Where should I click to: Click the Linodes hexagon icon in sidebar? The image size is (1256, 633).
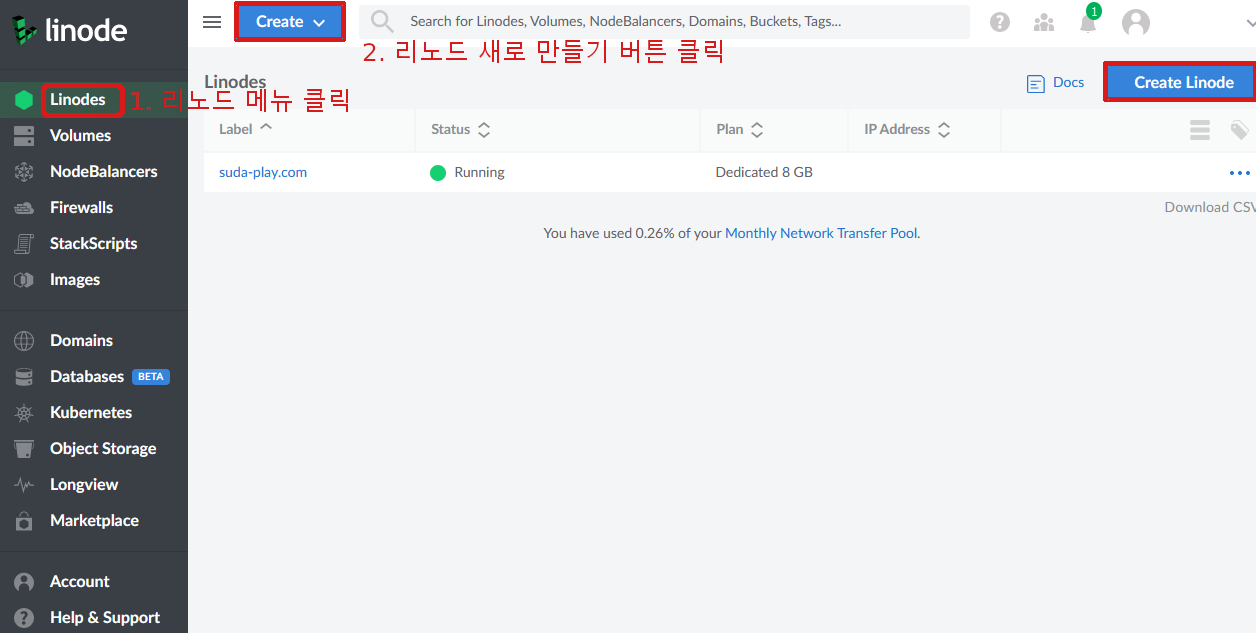pyautogui.click(x=24, y=100)
